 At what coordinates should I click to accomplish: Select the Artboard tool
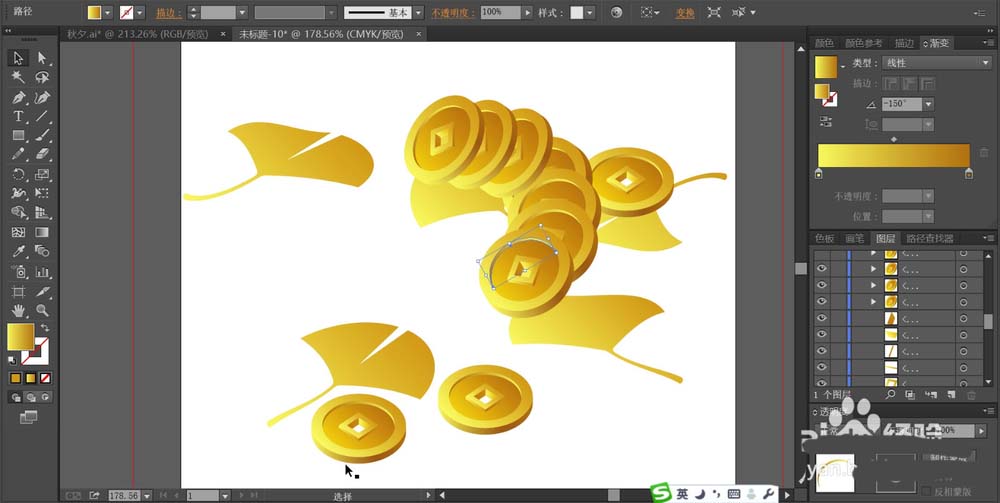coord(18,291)
